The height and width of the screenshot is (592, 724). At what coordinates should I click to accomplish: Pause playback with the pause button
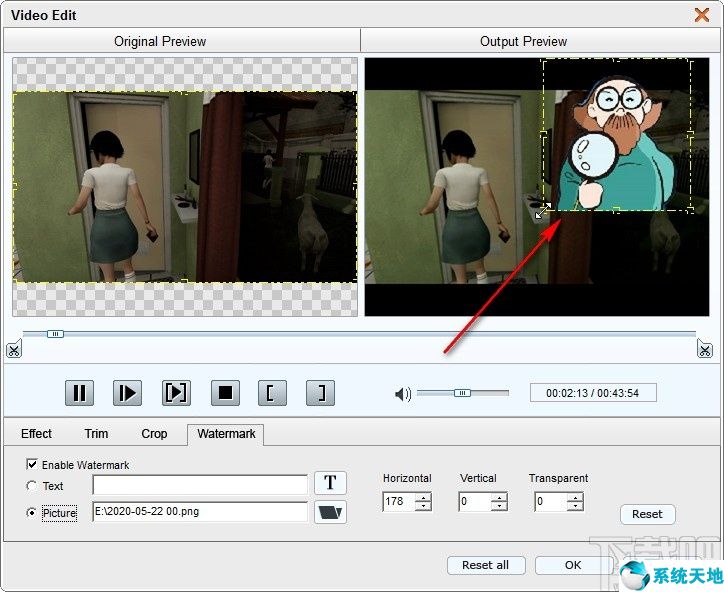tap(79, 393)
